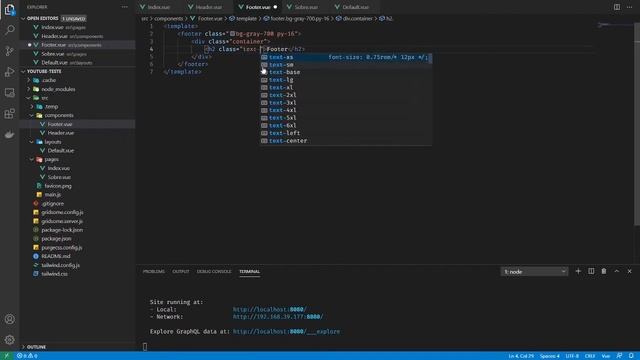Open the Network 192.168 address link
Screen dimensions: 640x360
click(278, 317)
